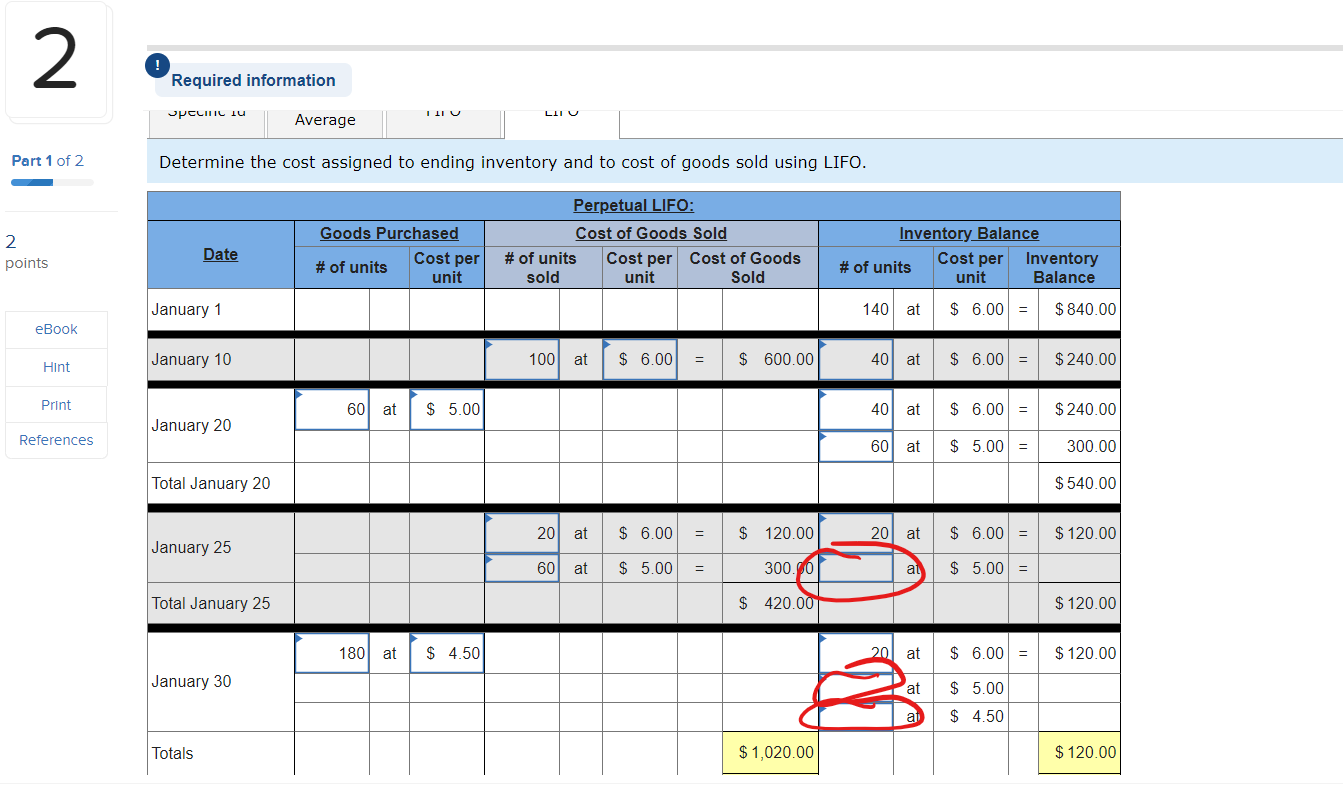1343x787 pixels.
Task: Edit January 30 purchase cost field $4.50
Action: coord(446,653)
